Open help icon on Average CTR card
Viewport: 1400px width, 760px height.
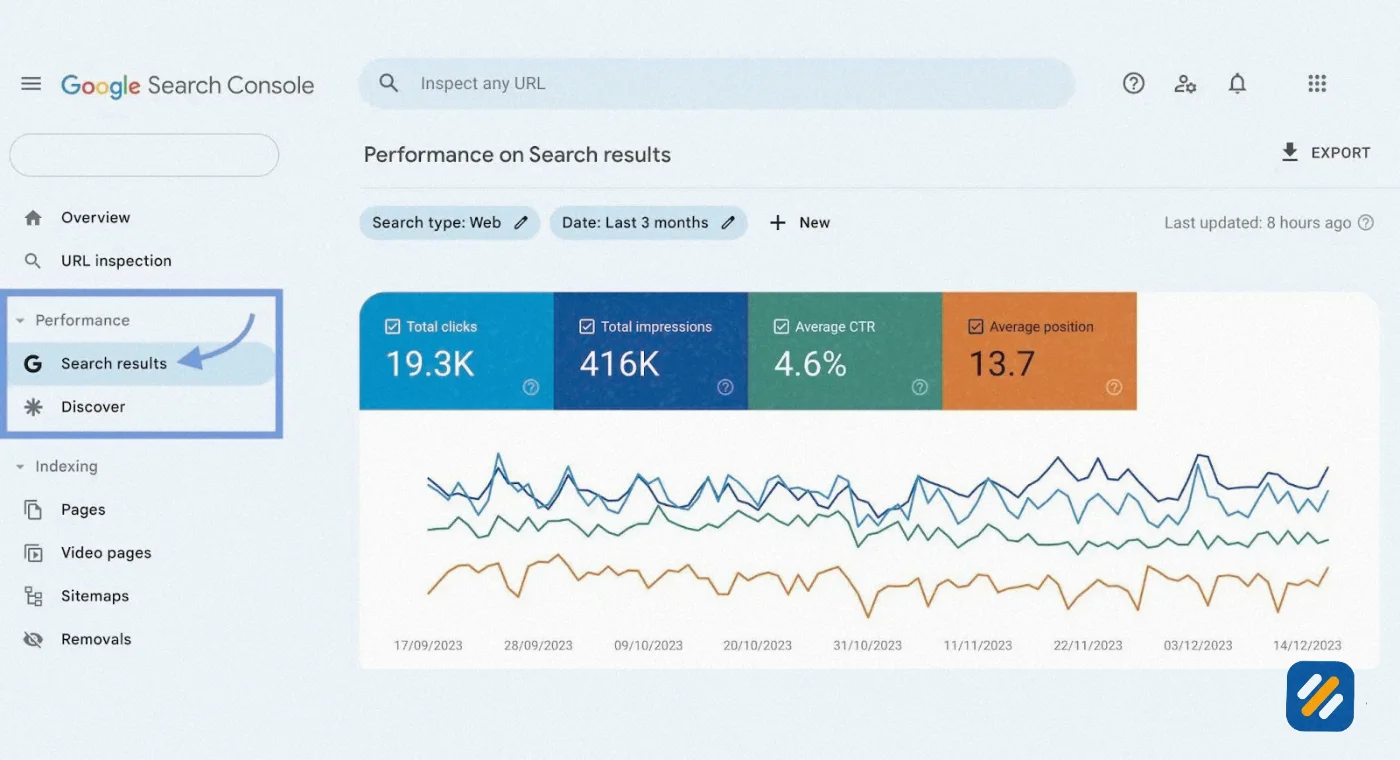tap(920, 388)
